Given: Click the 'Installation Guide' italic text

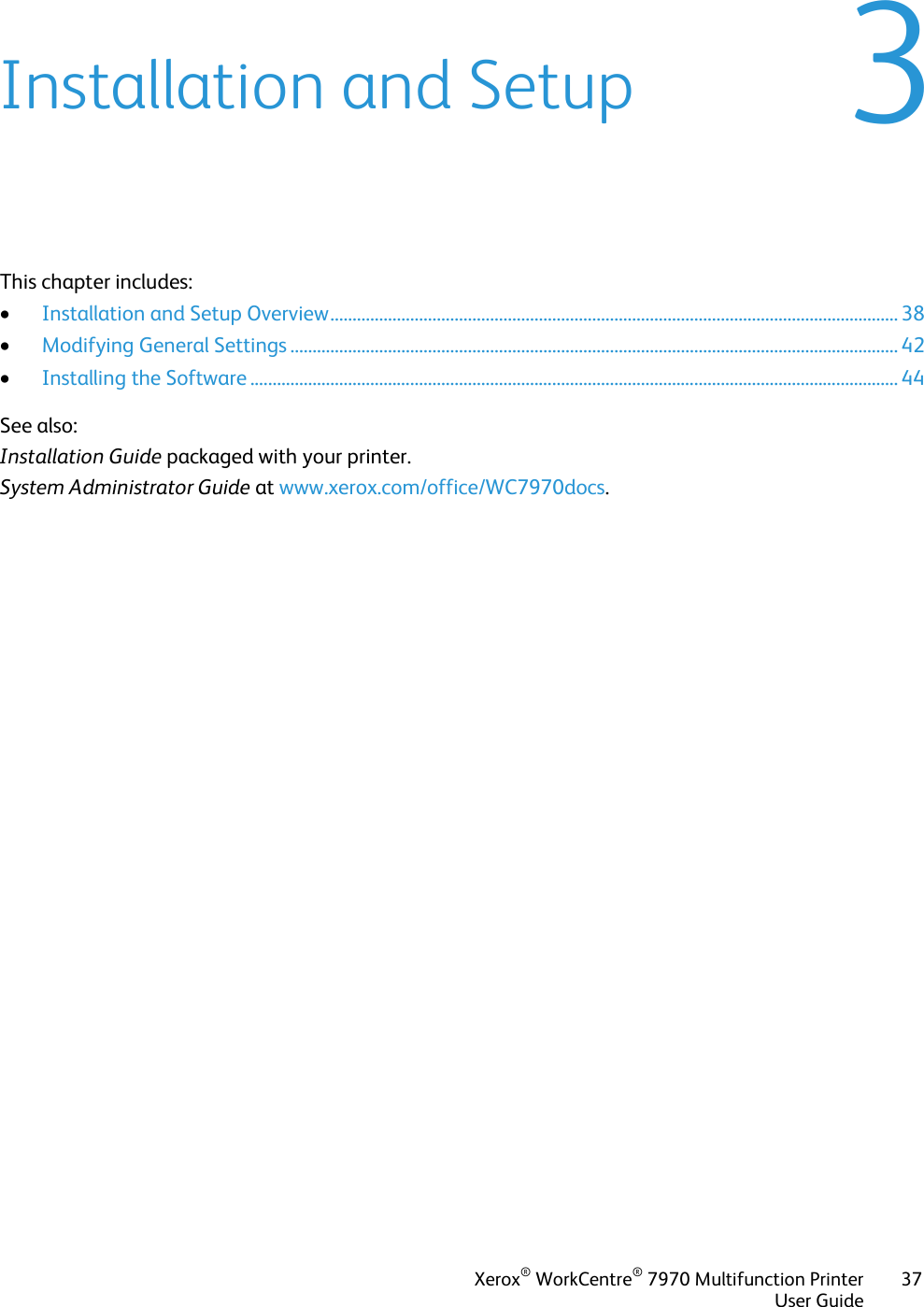Looking at the screenshot, I should point(80,457).
